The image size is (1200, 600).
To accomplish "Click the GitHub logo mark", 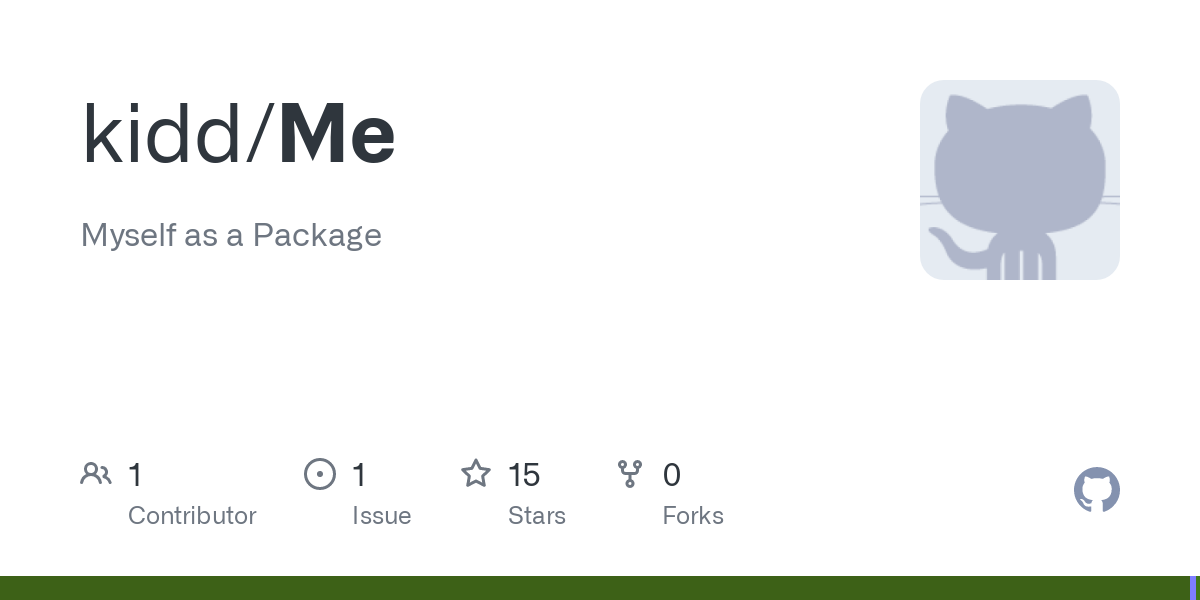I will tap(1096, 490).
